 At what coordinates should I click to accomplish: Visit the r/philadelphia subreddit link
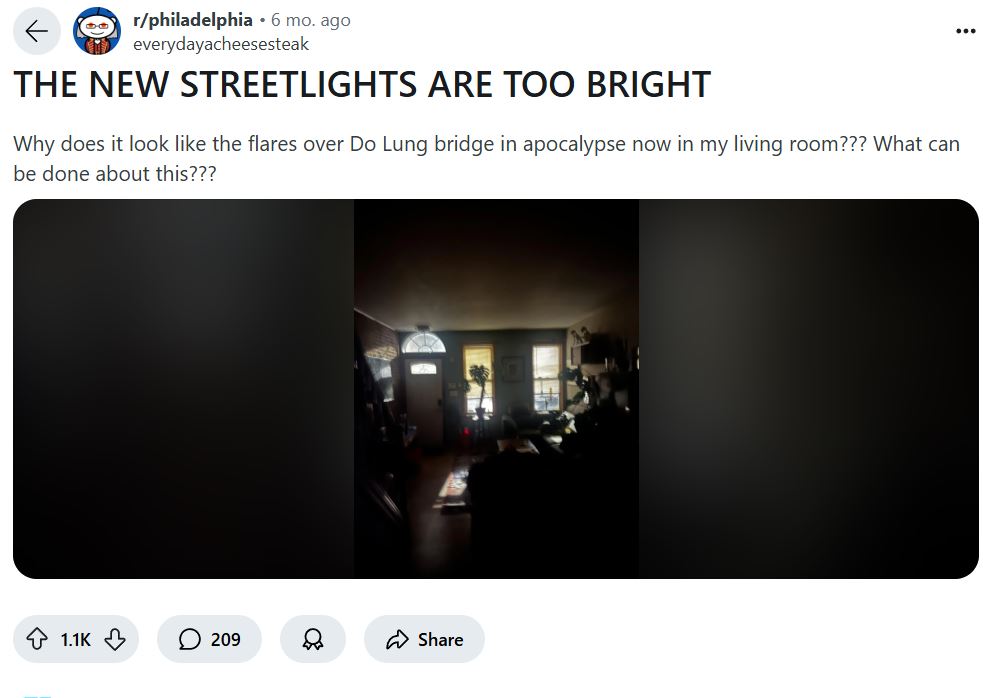click(193, 19)
